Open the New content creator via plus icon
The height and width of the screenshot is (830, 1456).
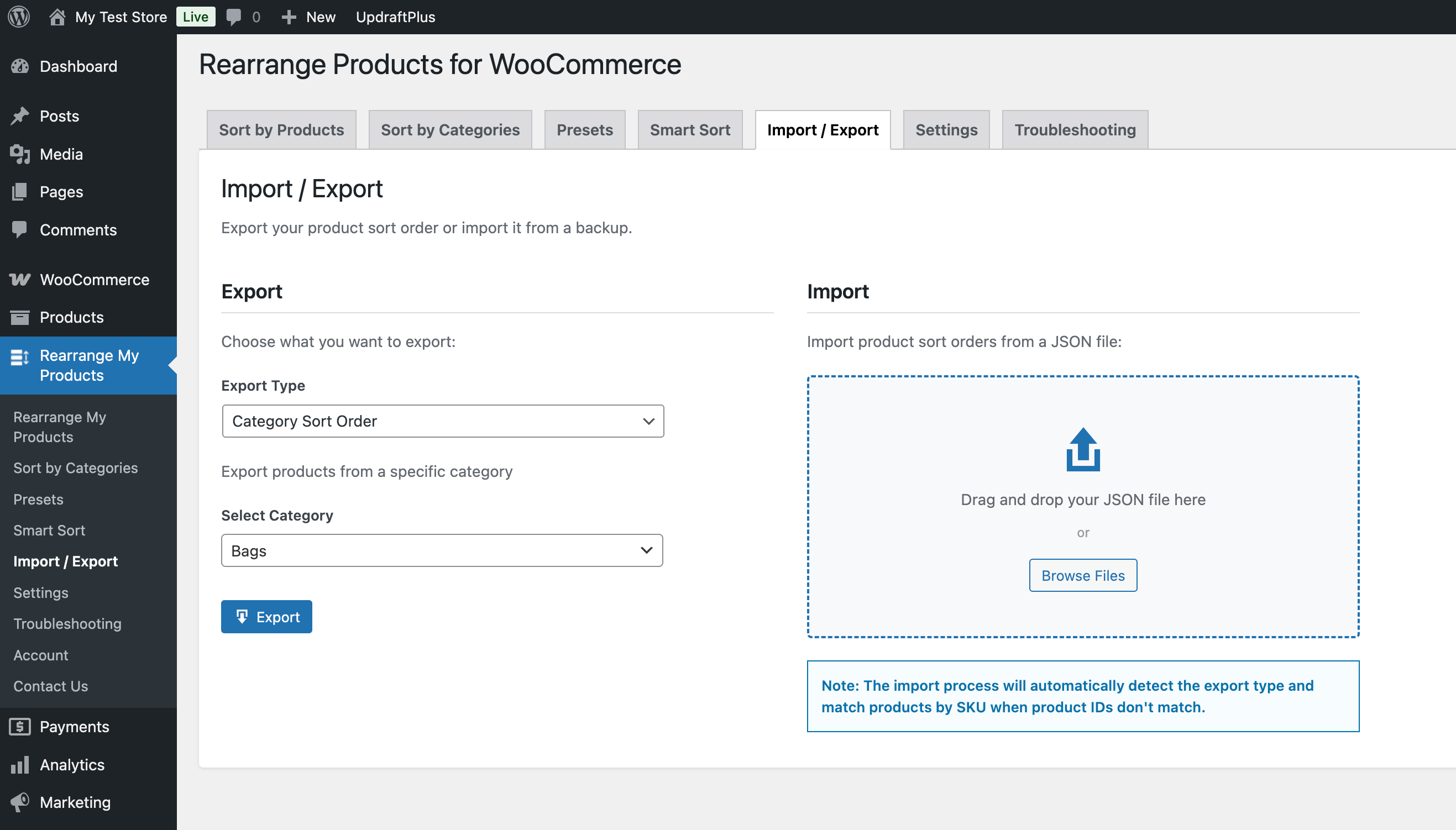tap(289, 17)
